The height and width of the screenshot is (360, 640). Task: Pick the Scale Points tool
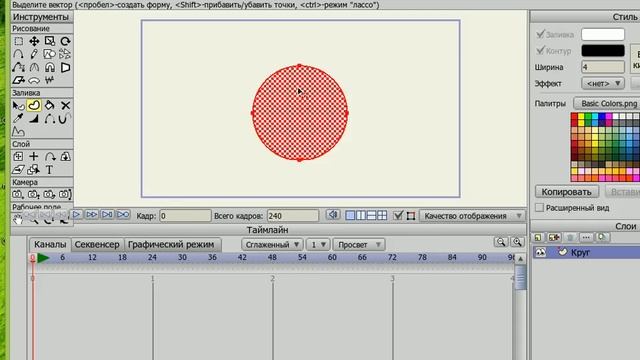50,41
